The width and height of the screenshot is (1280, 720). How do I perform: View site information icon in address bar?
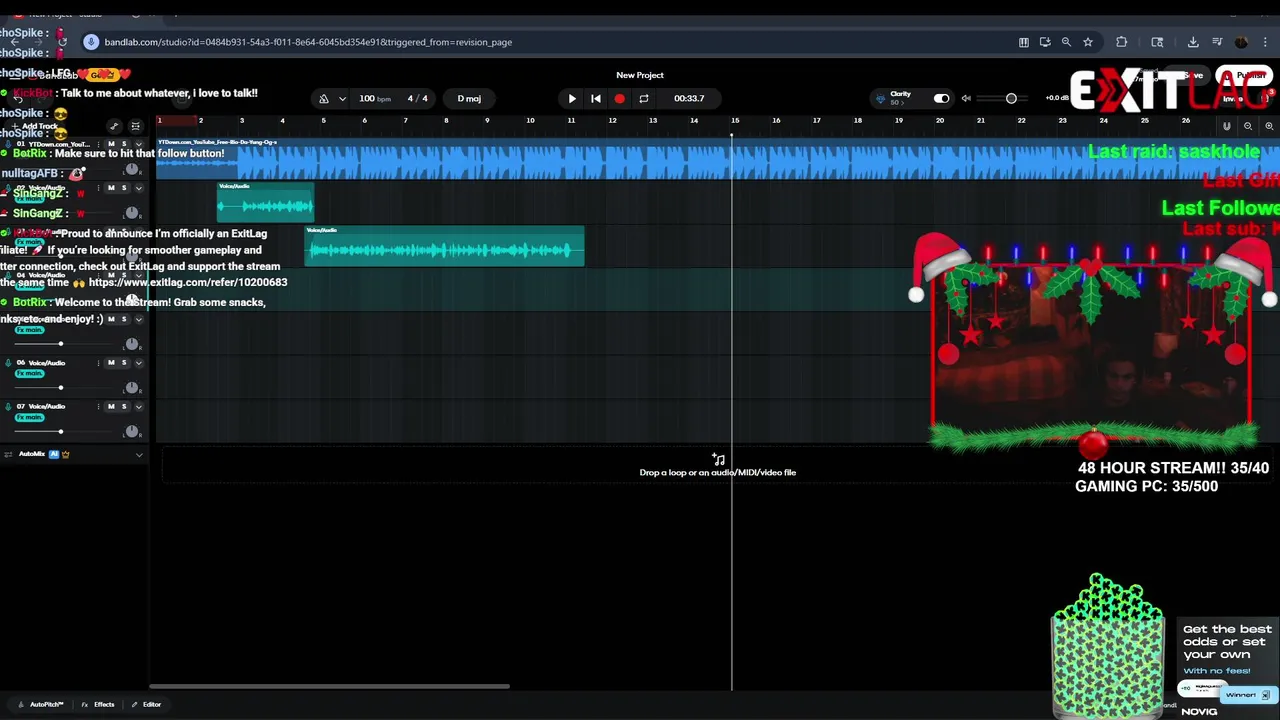pos(91,42)
